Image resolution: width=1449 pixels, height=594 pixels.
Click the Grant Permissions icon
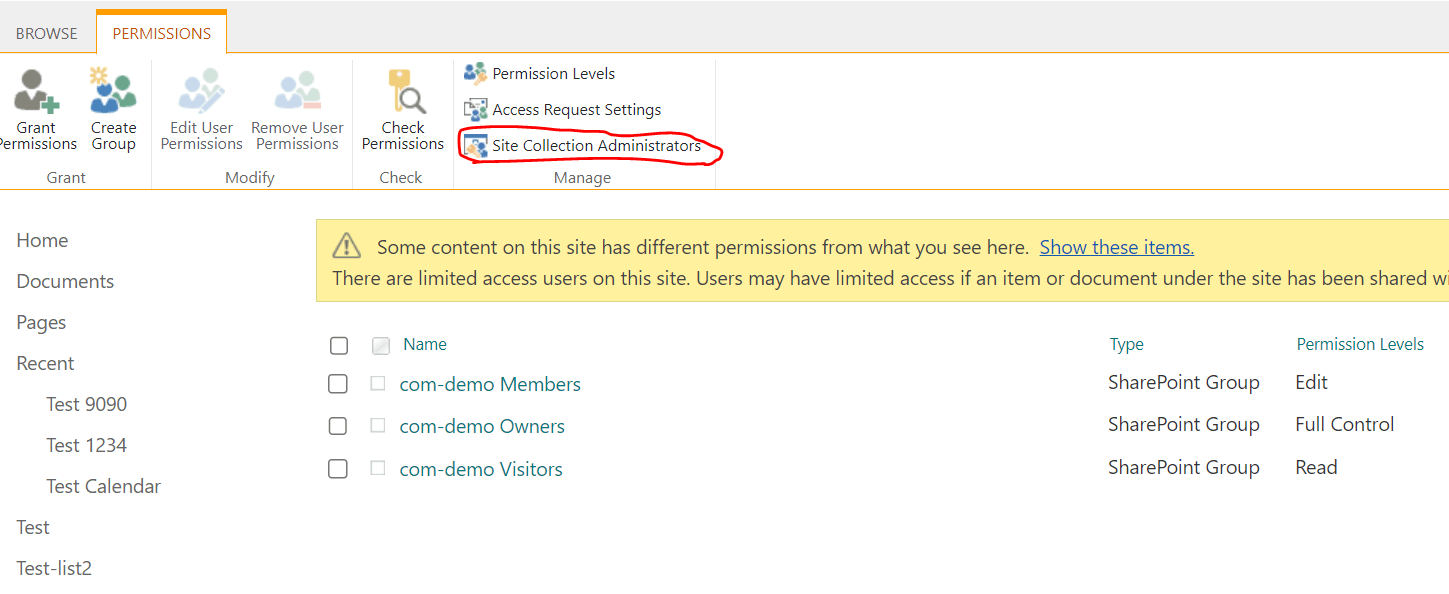pos(37,91)
